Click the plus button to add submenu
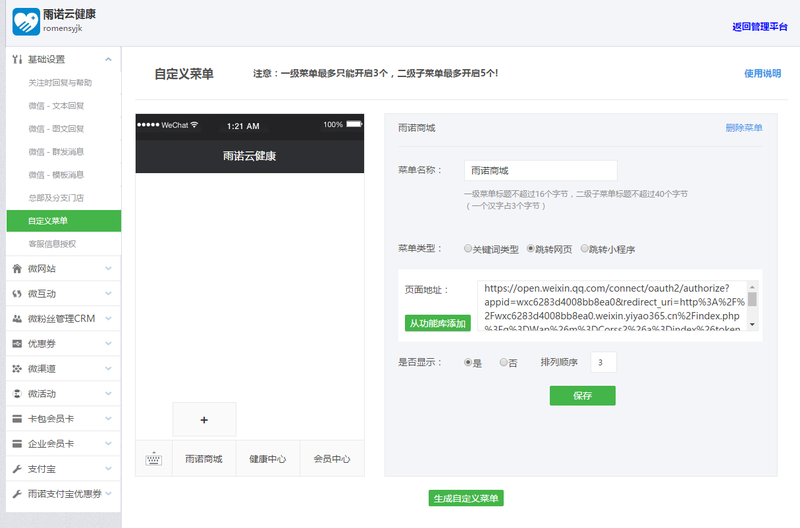The height and width of the screenshot is (528, 800). click(204, 420)
